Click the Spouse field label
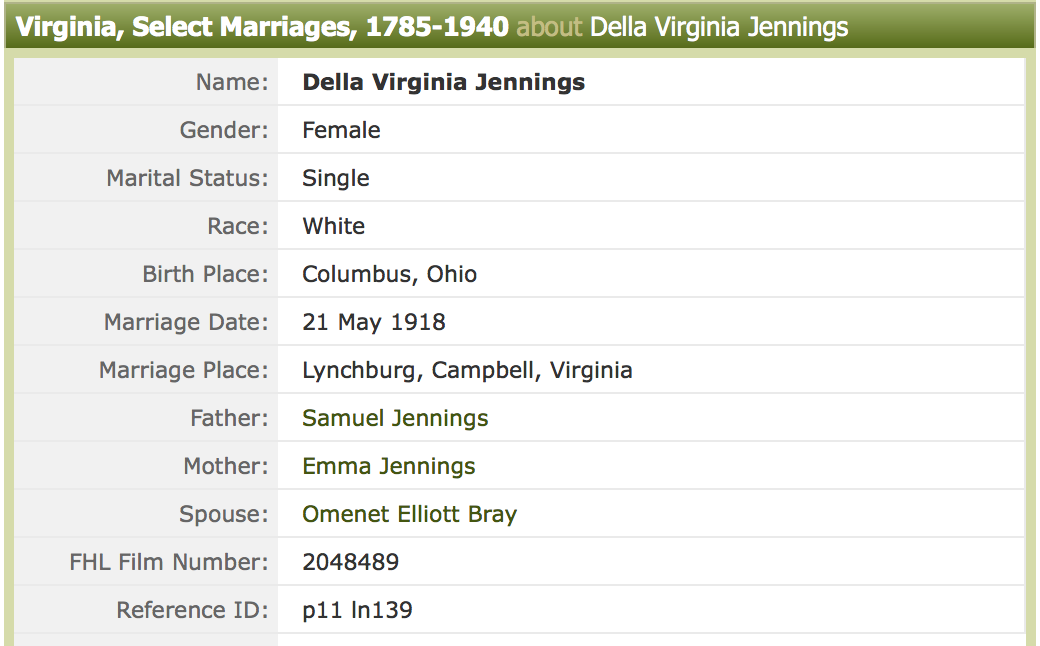 coord(223,514)
